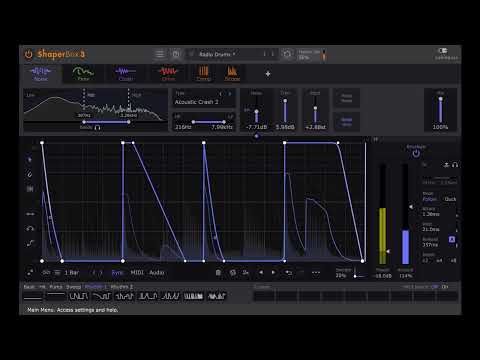Click the Attack 1.26ms value
The image size is (480, 360).
431,214
